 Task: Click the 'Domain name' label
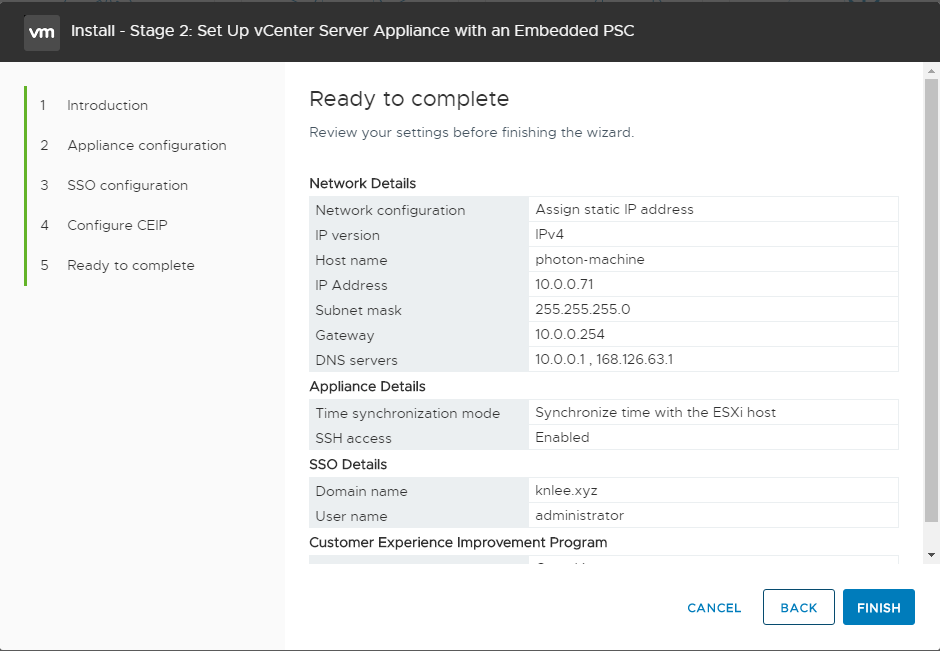pyautogui.click(x=361, y=492)
